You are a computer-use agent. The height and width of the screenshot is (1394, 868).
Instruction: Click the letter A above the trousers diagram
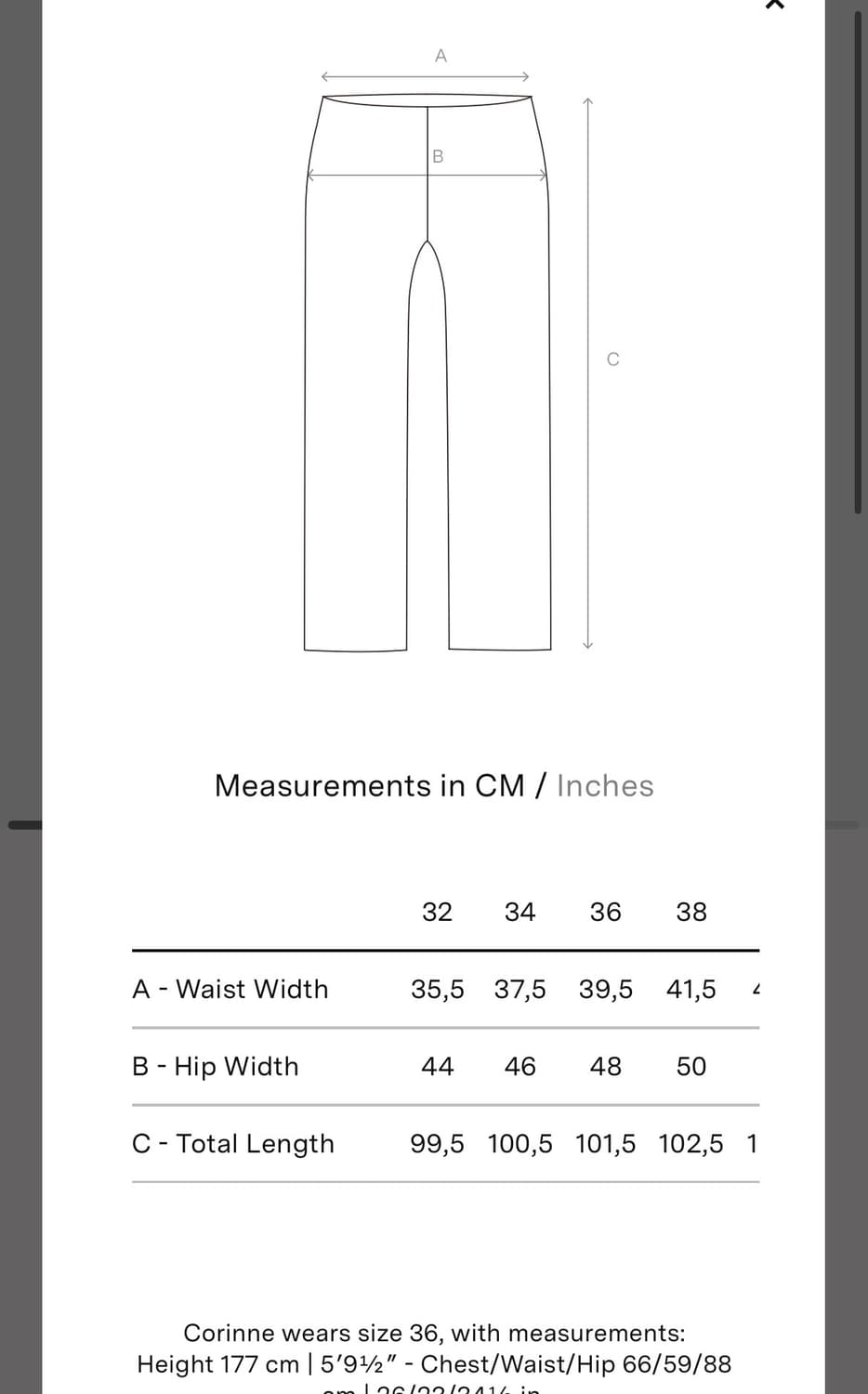point(441,56)
